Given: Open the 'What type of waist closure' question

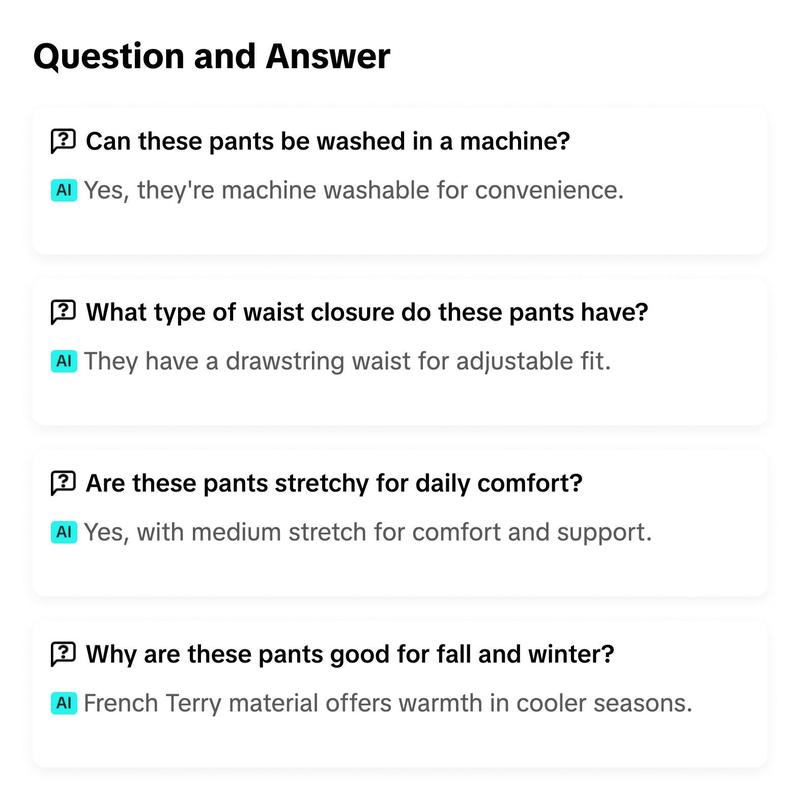Looking at the screenshot, I should 367,312.
